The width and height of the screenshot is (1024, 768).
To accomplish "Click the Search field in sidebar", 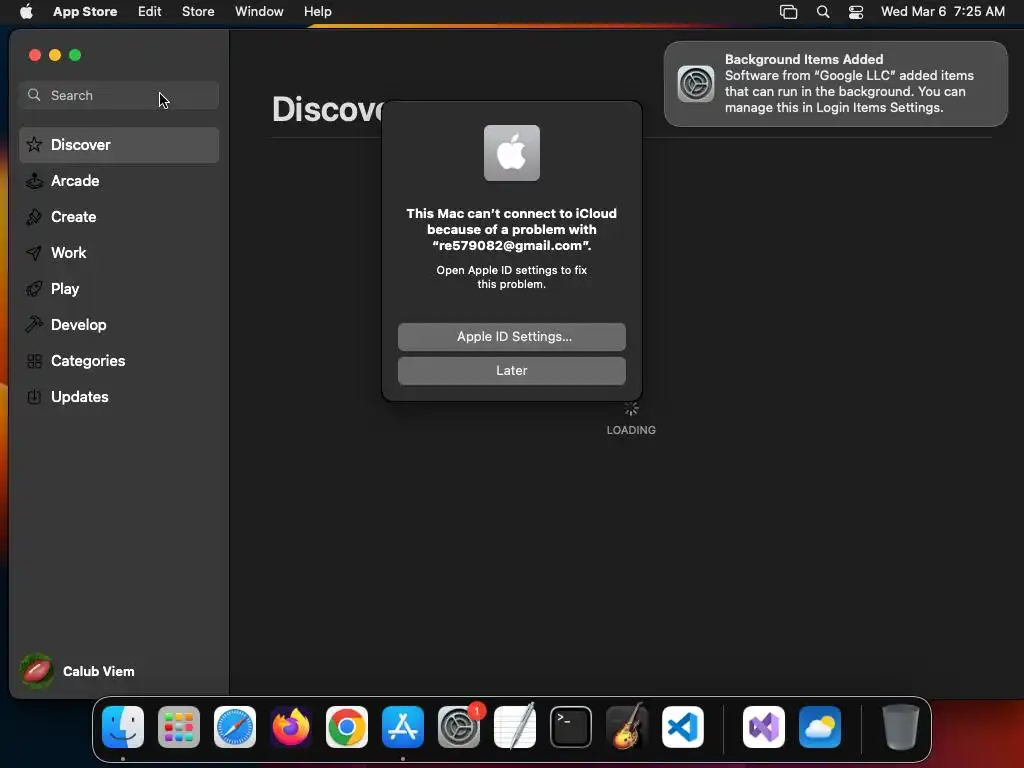I will coord(119,95).
